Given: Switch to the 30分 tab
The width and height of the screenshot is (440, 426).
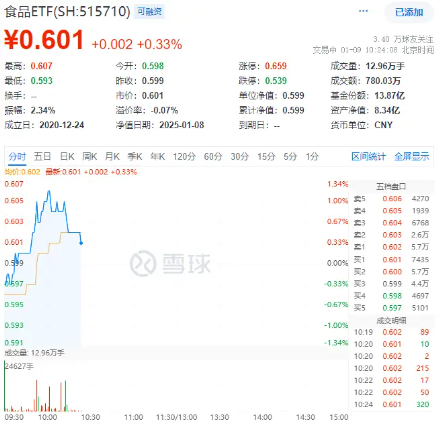Looking at the screenshot, I should pos(240,156).
